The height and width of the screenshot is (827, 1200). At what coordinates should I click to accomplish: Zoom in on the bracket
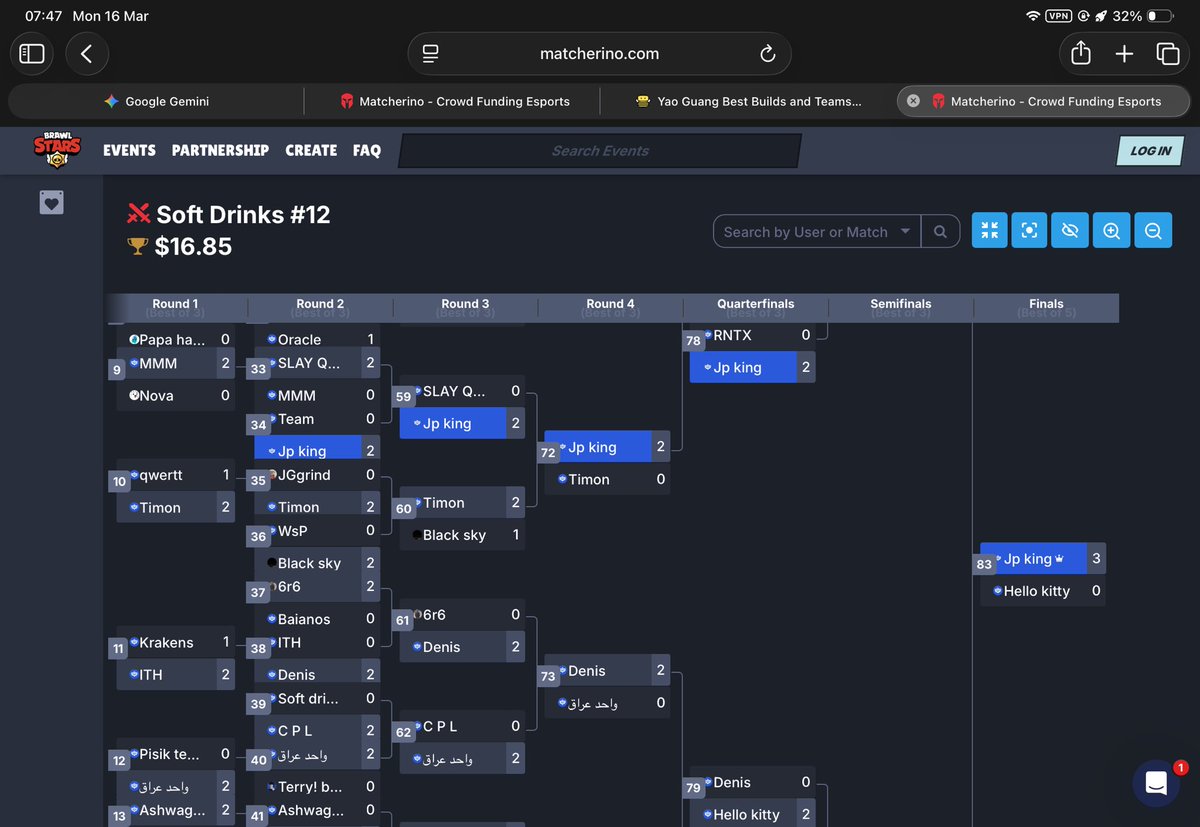[1111, 231]
